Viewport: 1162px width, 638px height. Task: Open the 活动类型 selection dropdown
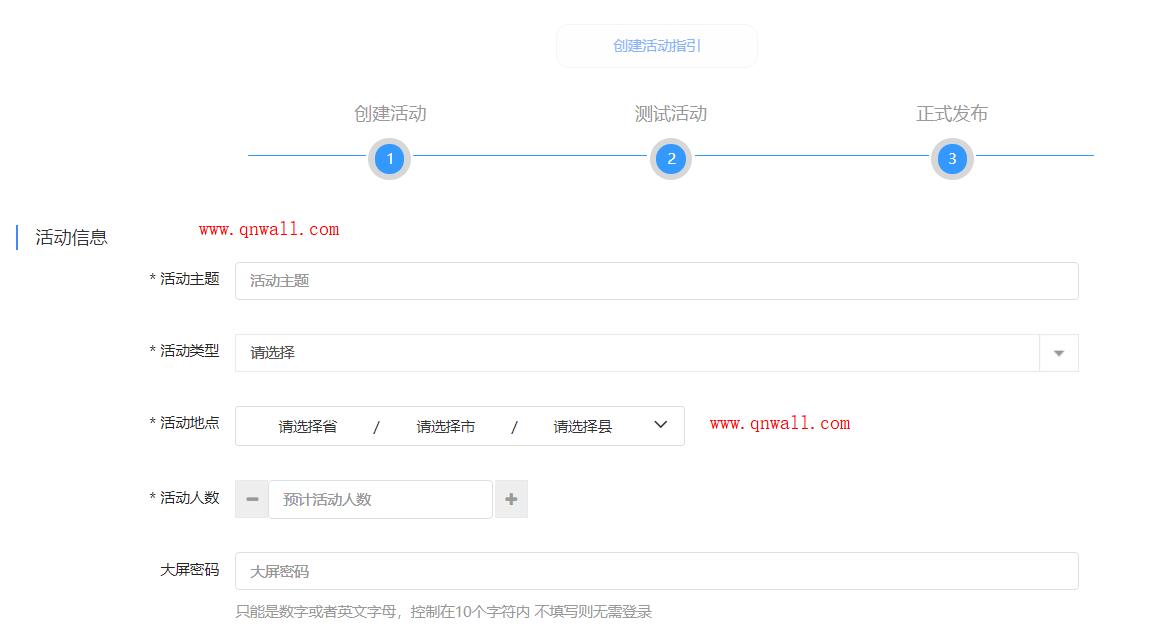pyautogui.click(x=650, y=353)
